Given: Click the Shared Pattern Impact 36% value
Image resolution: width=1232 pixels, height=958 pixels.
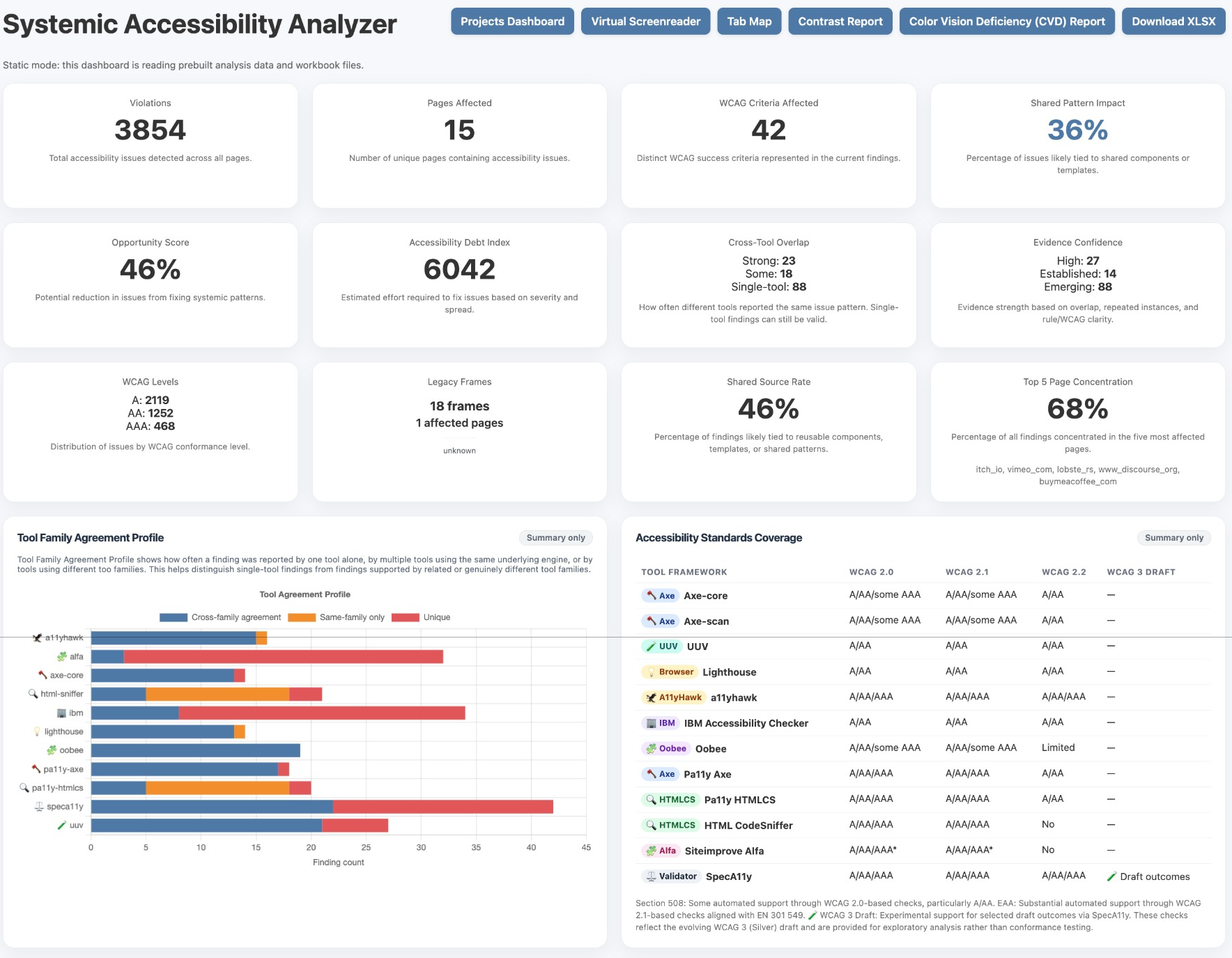Looking at the screenshot, I should 1077,130.
